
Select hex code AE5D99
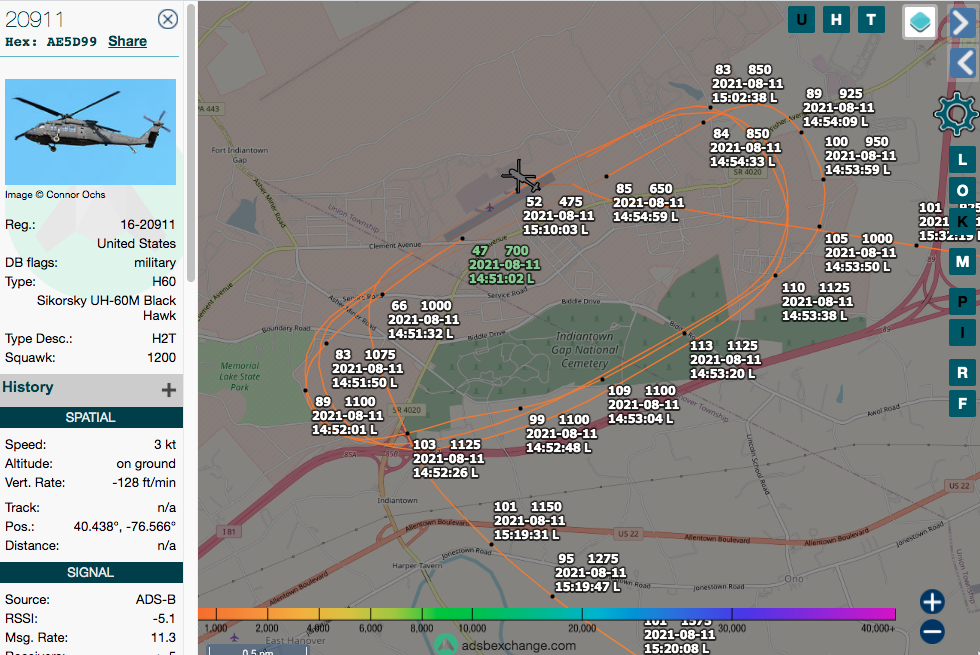[71, 42]
